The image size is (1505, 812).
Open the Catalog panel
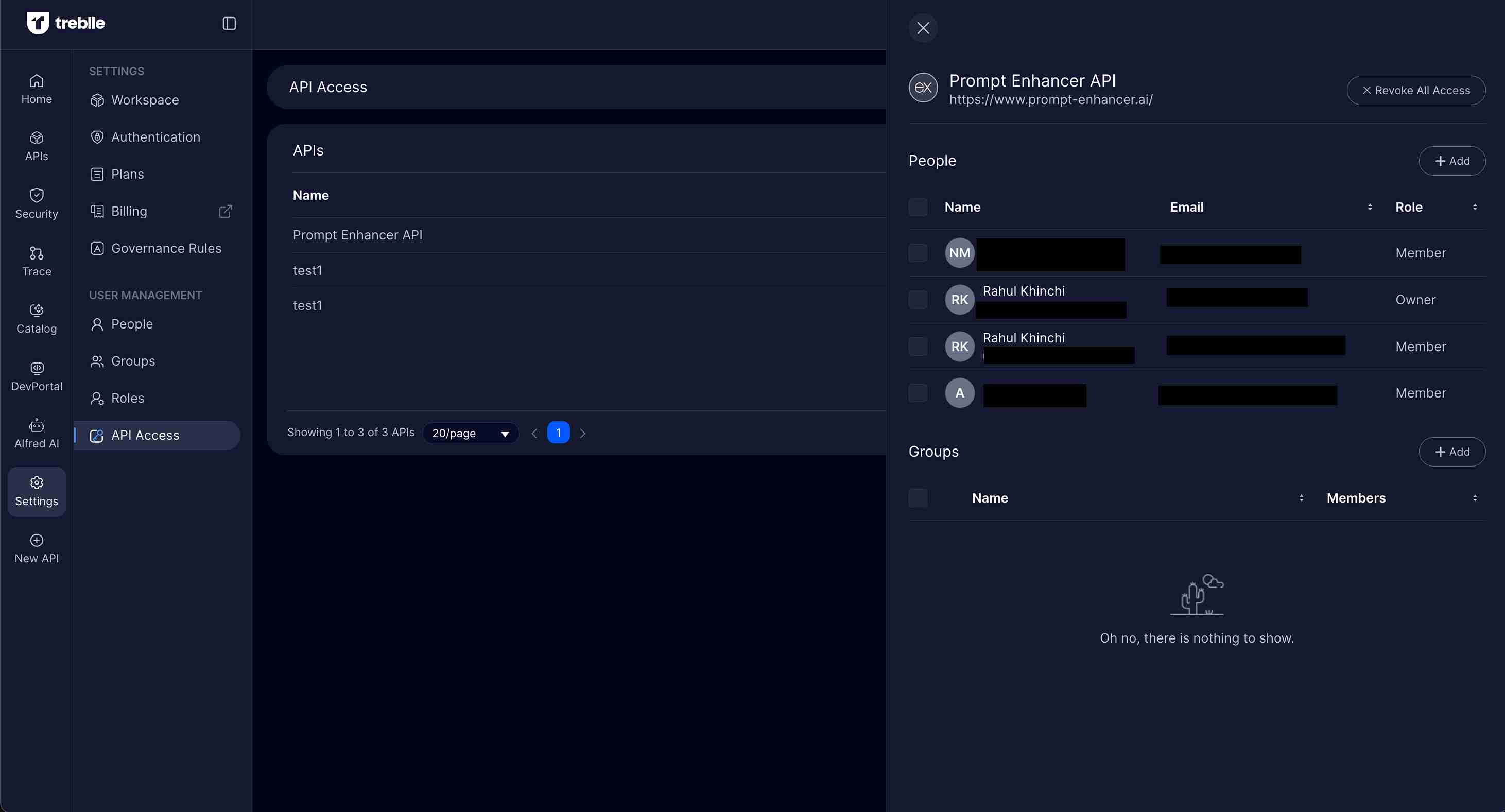tap(36, 318)
